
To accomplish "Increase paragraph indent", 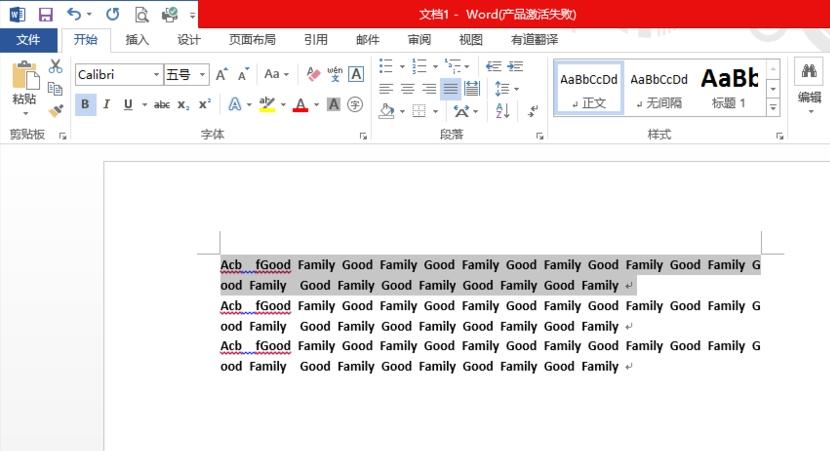I will [515, 66].
